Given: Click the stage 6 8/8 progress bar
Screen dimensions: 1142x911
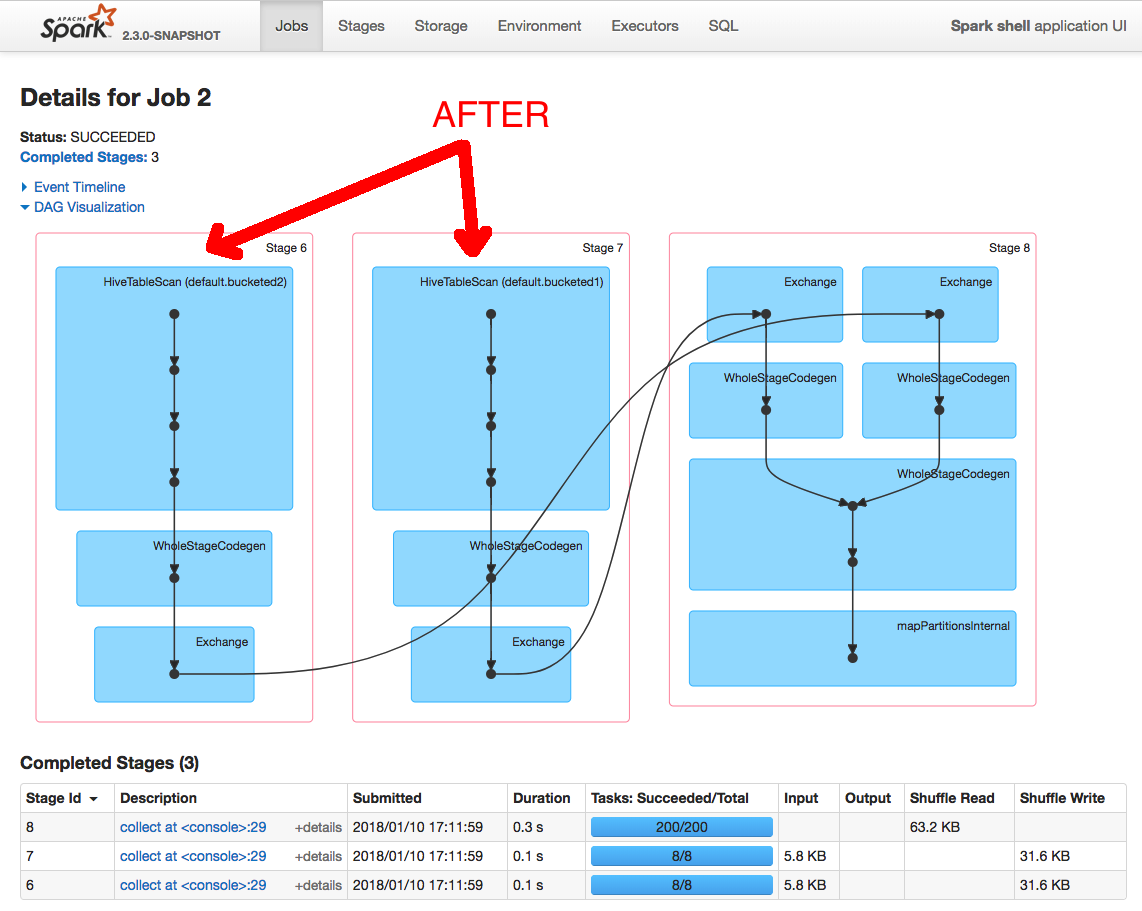Looking at the screenshot, I should 682,886.
